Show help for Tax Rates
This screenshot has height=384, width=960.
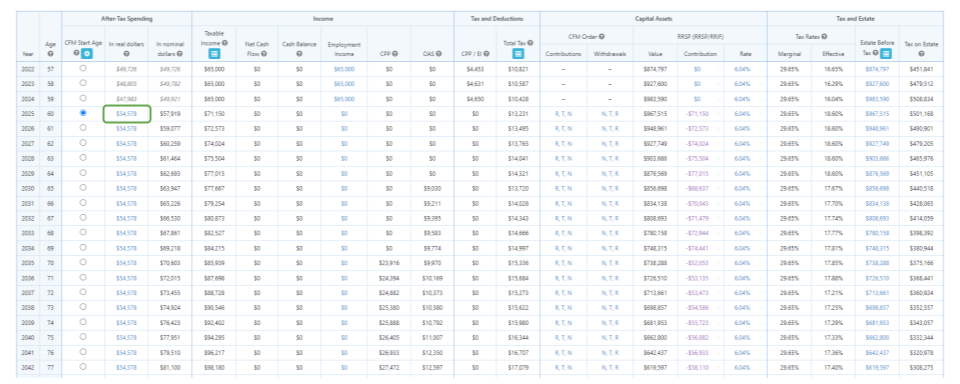(824, 37)
